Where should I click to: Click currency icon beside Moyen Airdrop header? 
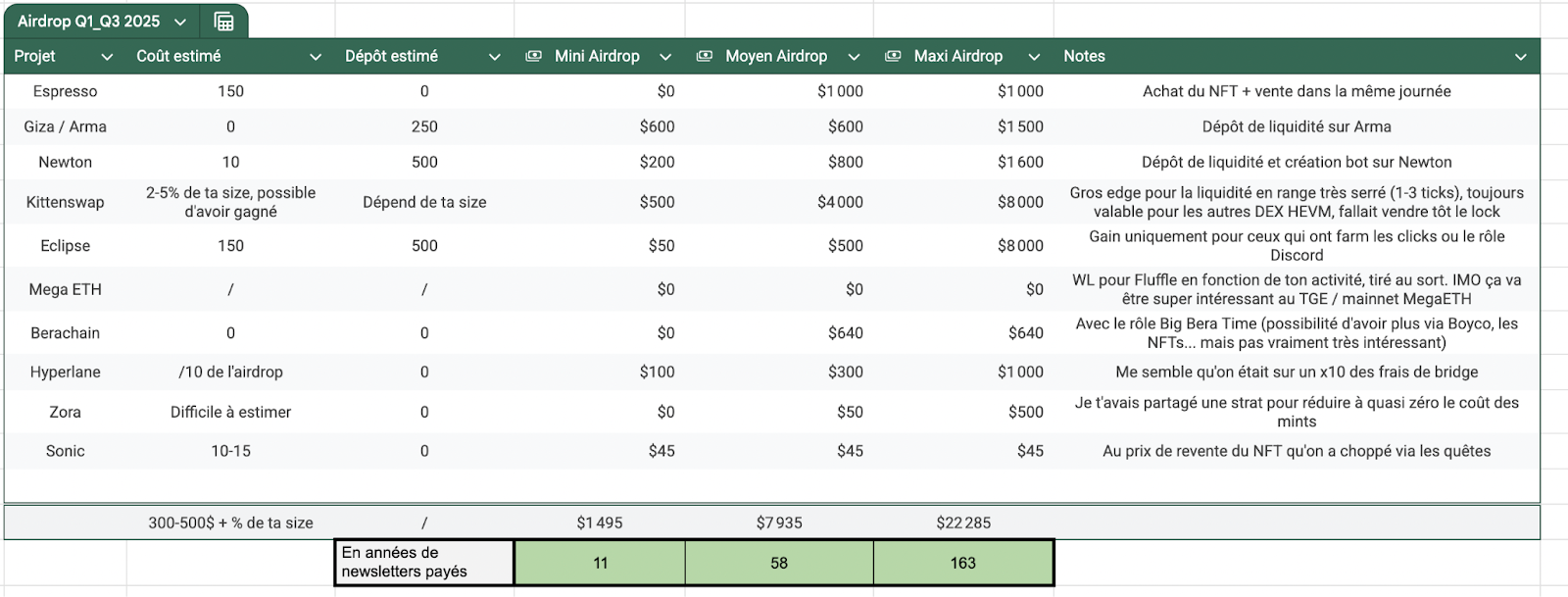pos(704,56)
